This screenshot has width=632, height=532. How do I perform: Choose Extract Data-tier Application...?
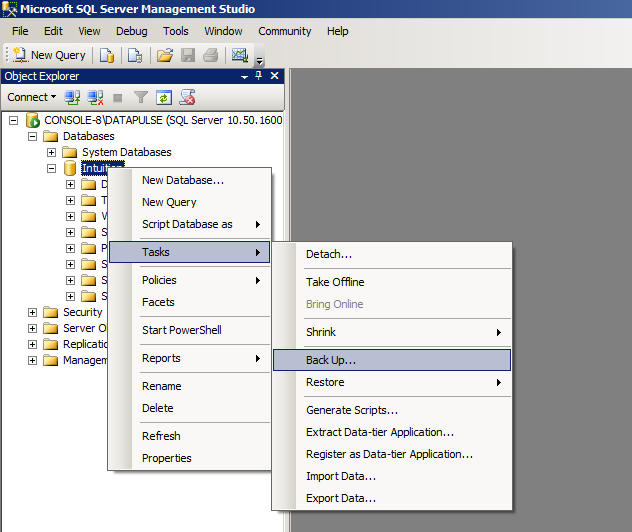coord(392,432)
